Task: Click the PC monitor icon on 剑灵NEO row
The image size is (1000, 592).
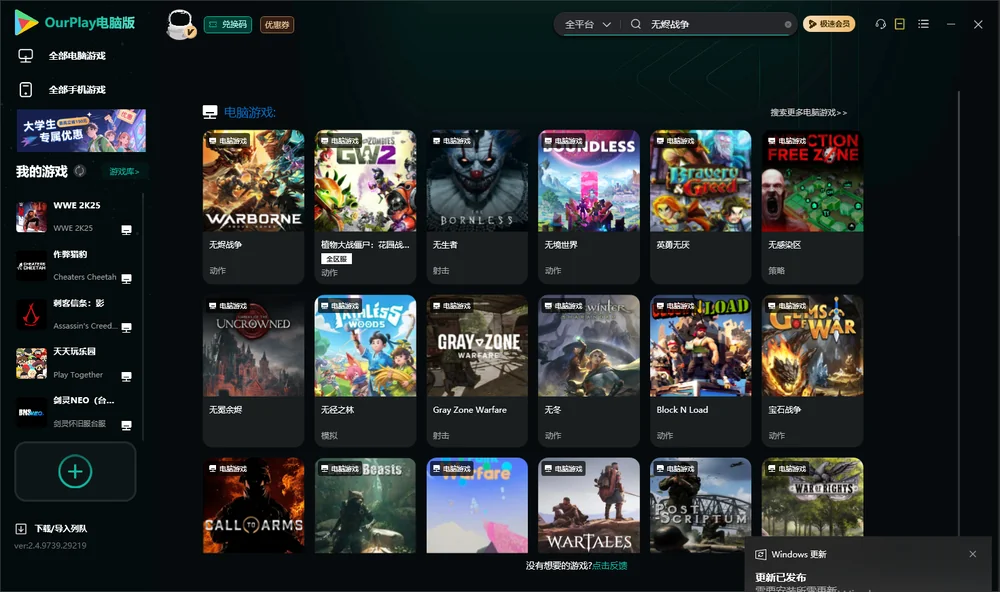Action: point(126,426)
